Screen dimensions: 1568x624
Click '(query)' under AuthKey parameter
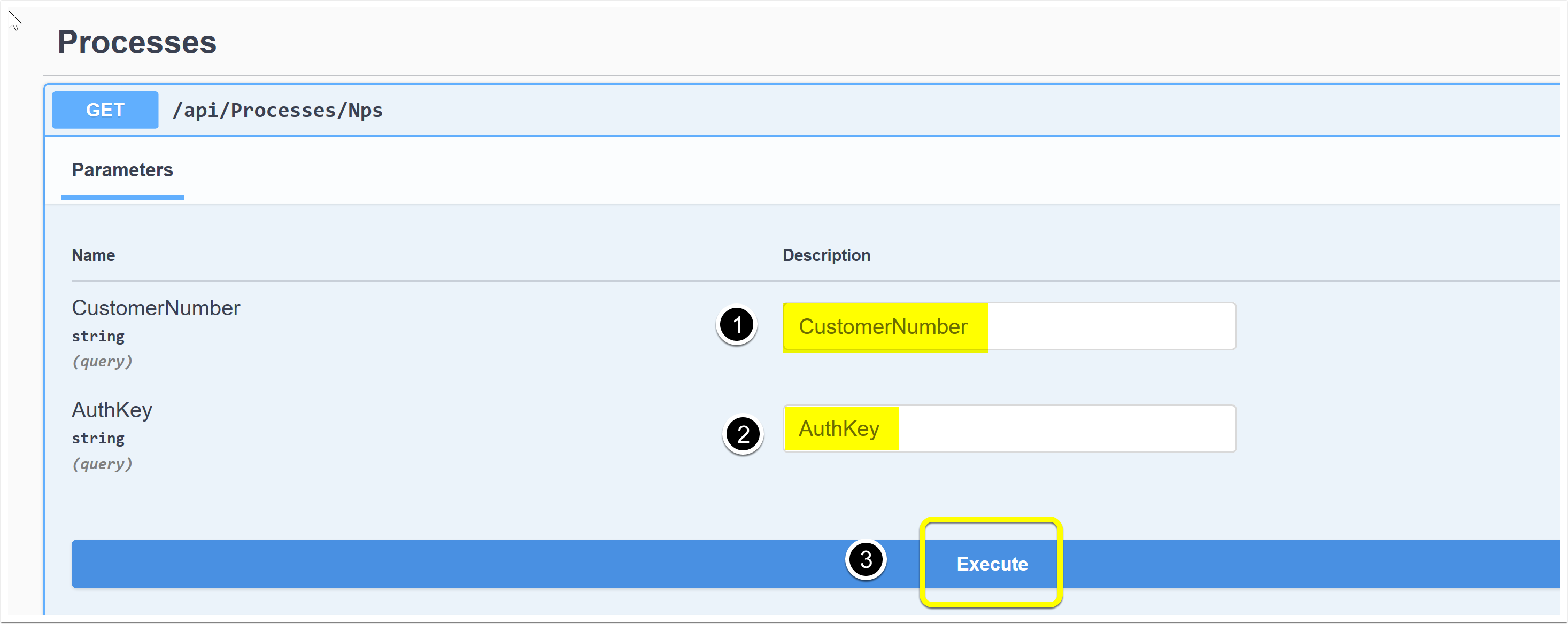pos(102,464)
